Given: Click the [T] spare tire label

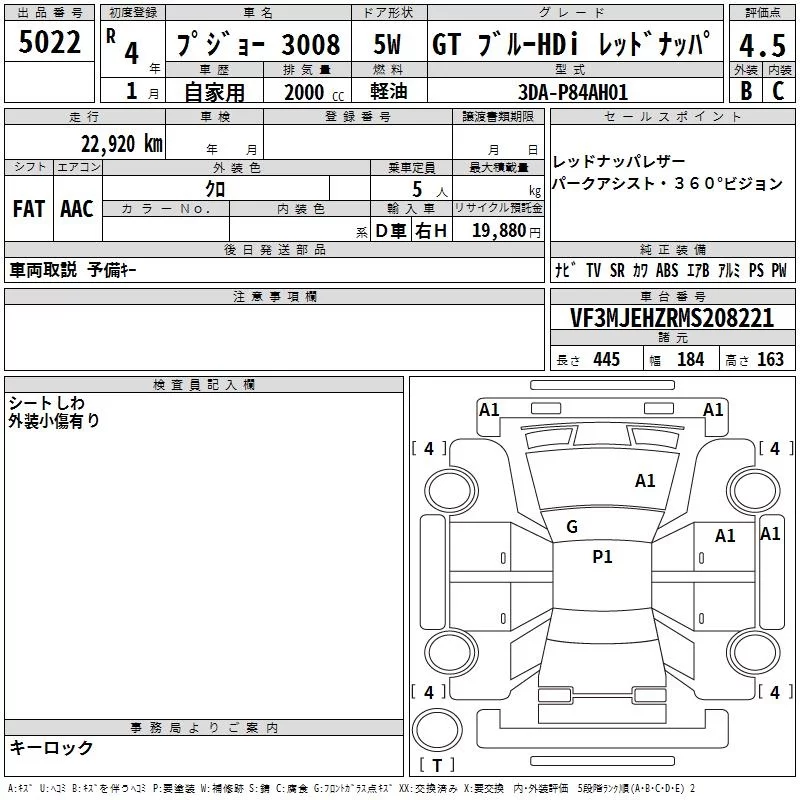Looking at the screenshot, I should 437,765.
